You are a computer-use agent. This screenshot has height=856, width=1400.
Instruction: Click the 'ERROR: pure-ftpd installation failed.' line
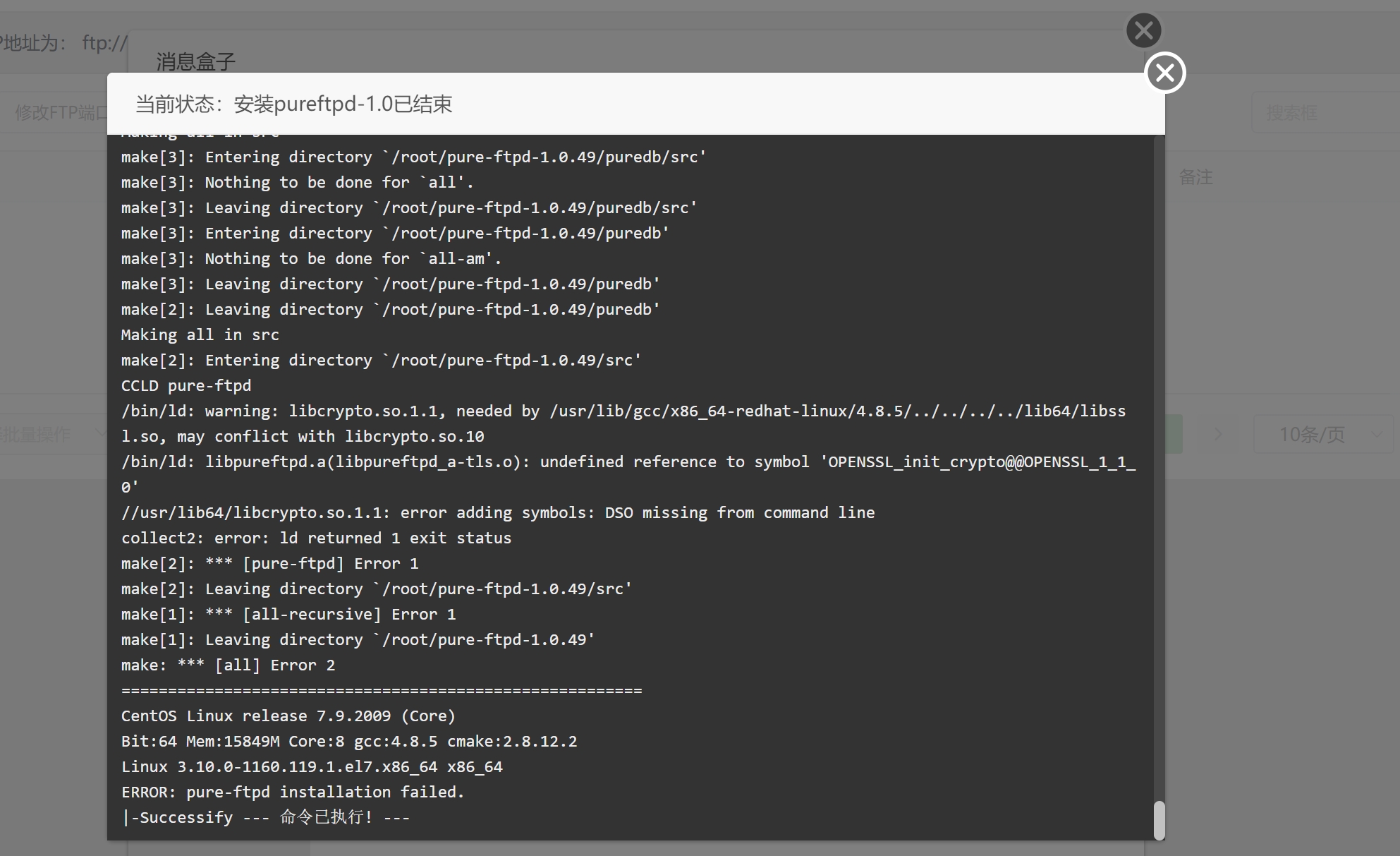pyautogui.click(x=293, y=792)
